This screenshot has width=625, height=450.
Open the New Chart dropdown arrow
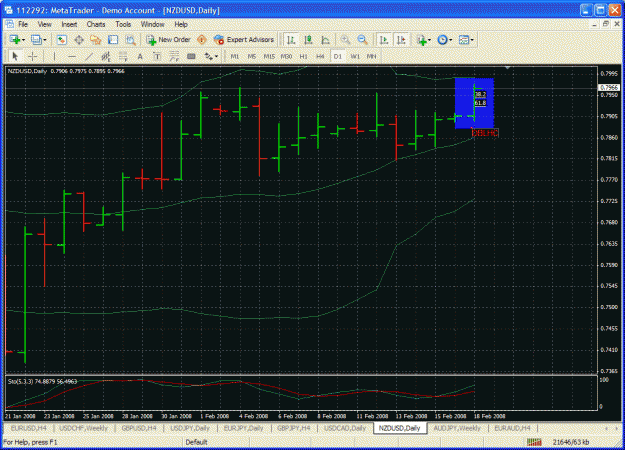point(24,40)
